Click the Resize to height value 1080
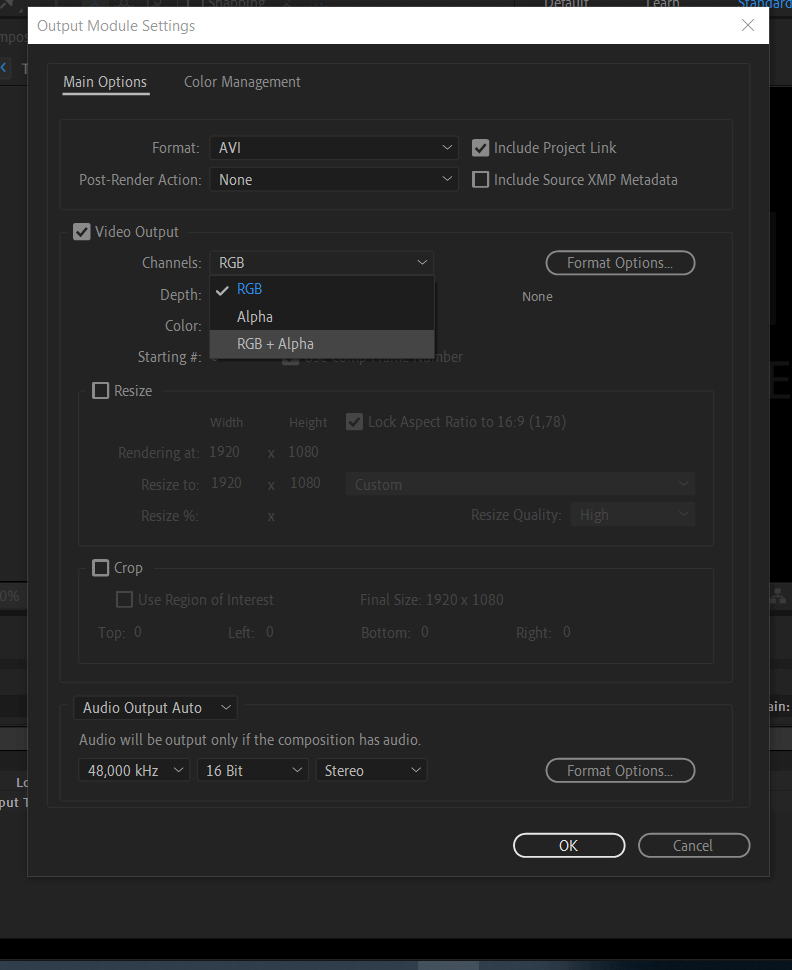792x970 pixels. (305, 483)
